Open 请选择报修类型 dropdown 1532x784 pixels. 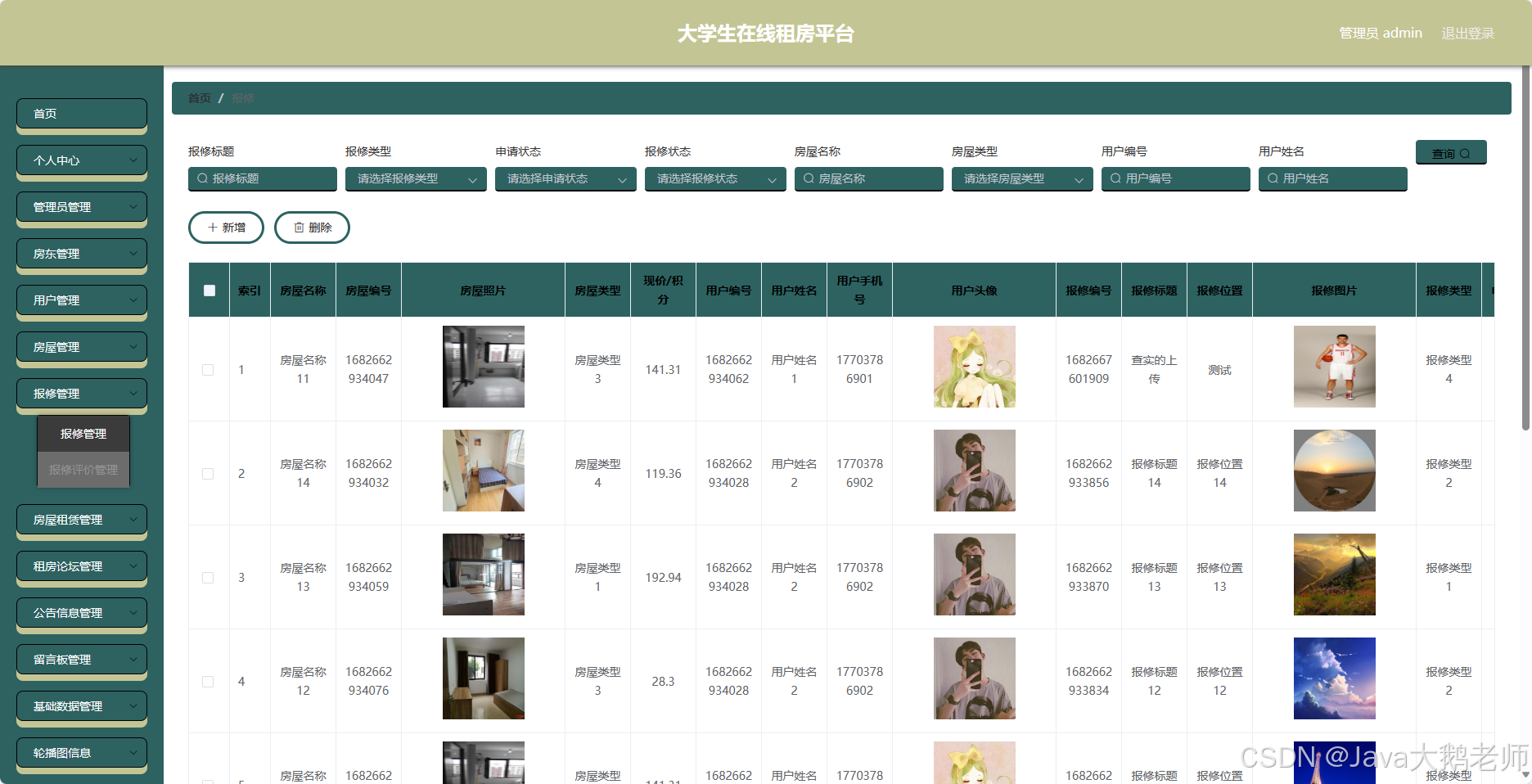pos(416,178)
